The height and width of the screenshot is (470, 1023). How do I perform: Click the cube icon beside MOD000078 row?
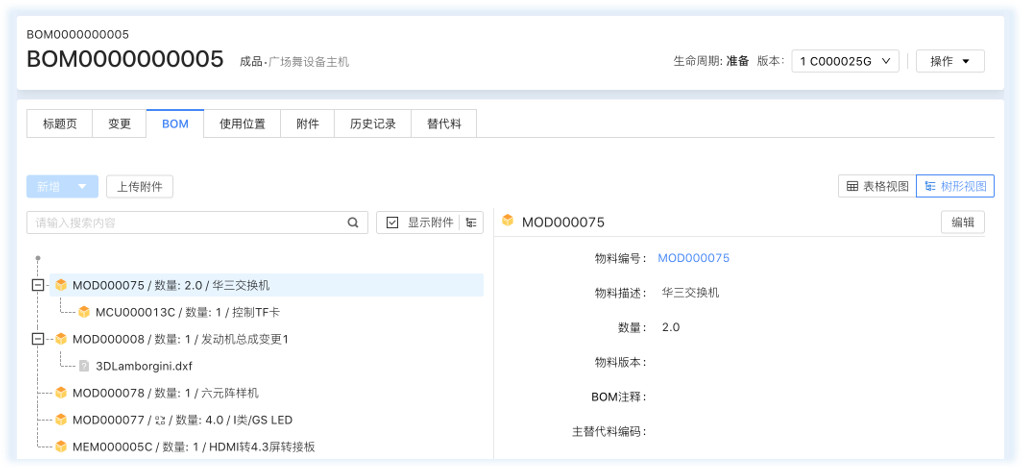(x=61, y=393)
